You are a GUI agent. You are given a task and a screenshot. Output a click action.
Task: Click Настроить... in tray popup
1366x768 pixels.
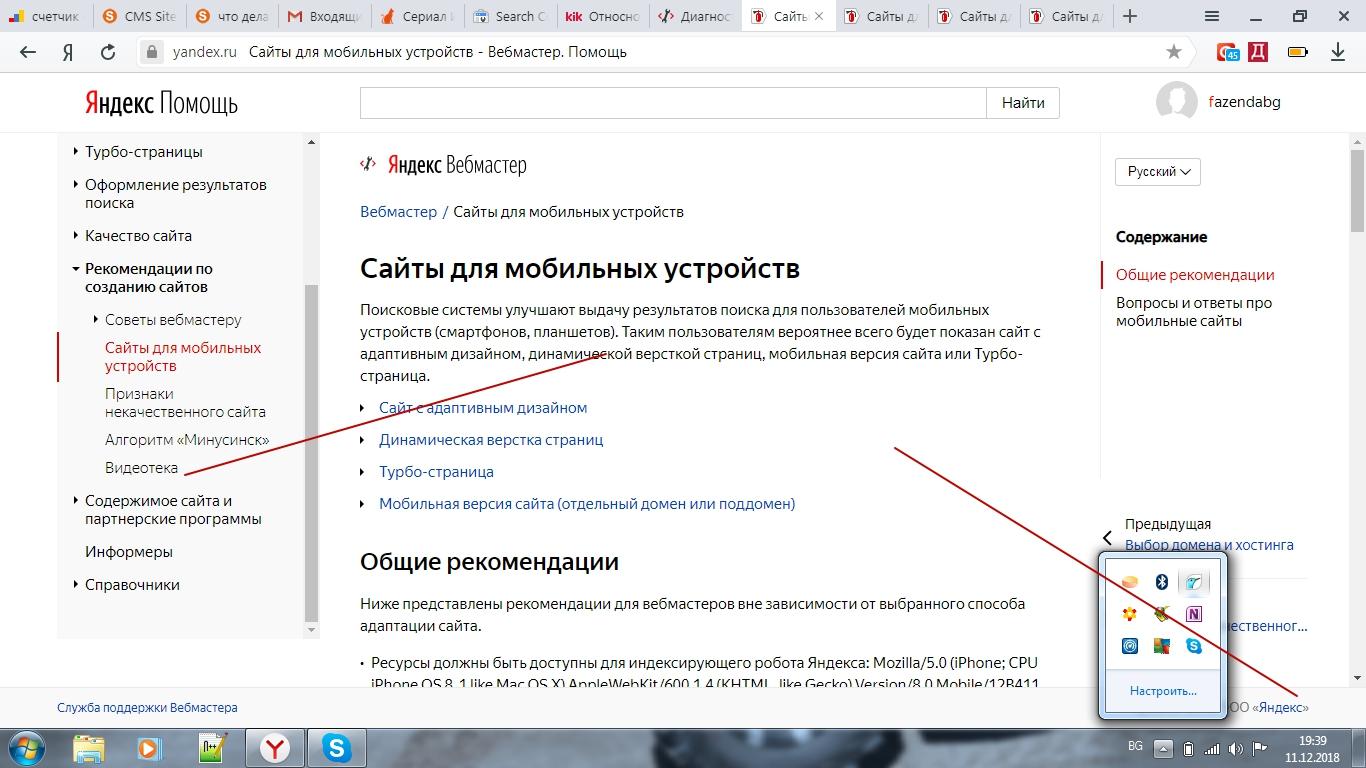[x=1163, y=691]
